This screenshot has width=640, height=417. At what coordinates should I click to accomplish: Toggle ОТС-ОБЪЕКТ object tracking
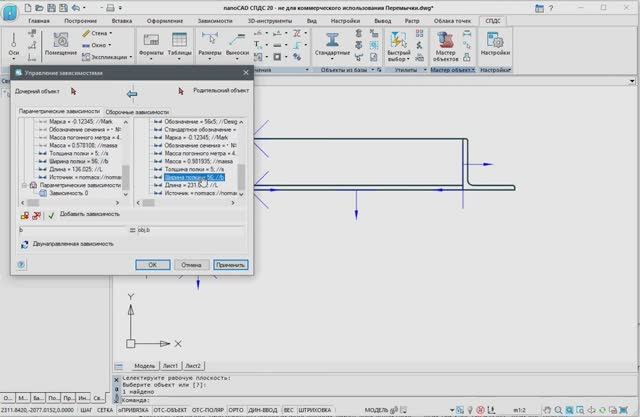pos(170,410)
